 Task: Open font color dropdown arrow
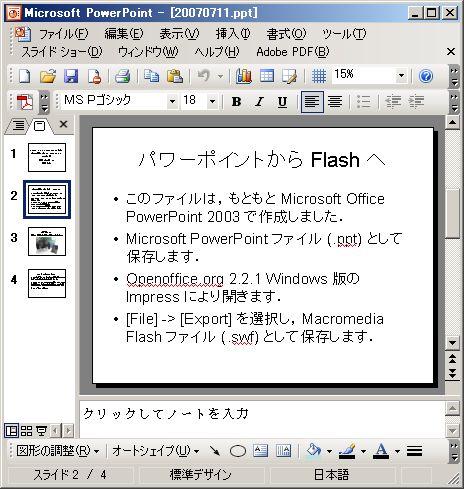[x=397, y=452]
